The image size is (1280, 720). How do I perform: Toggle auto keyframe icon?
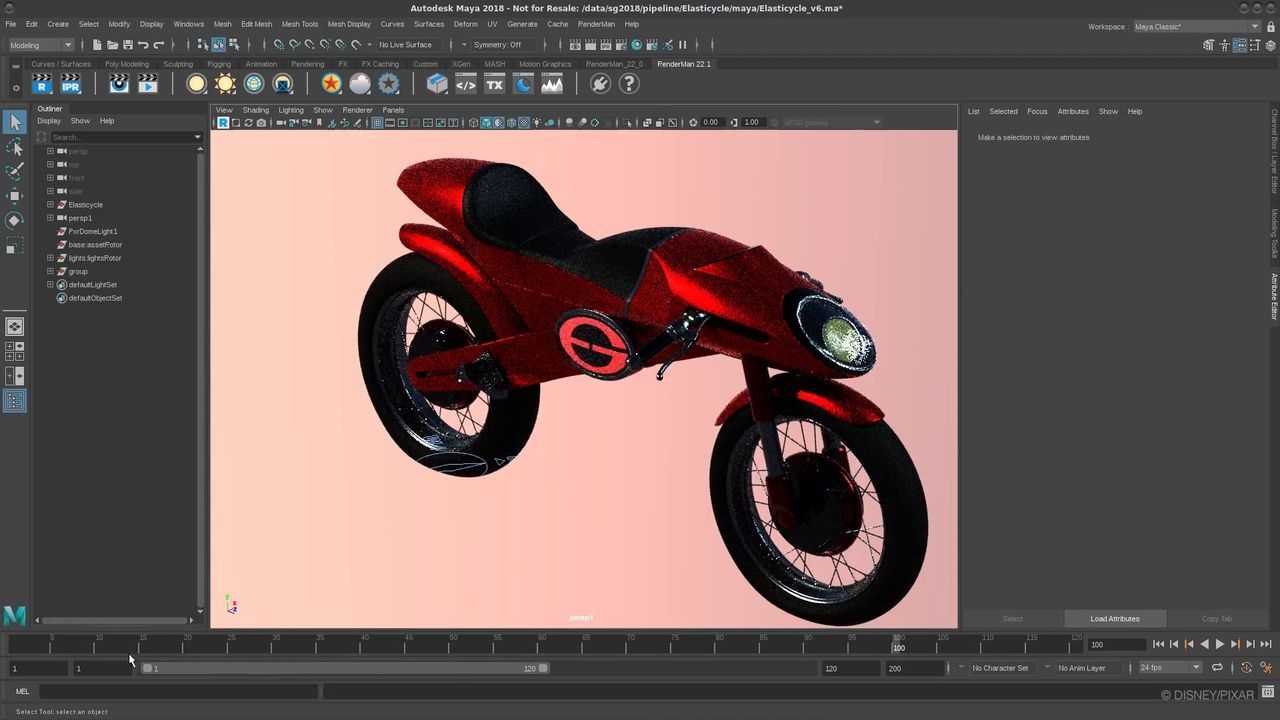click(x=1246, y=667)
